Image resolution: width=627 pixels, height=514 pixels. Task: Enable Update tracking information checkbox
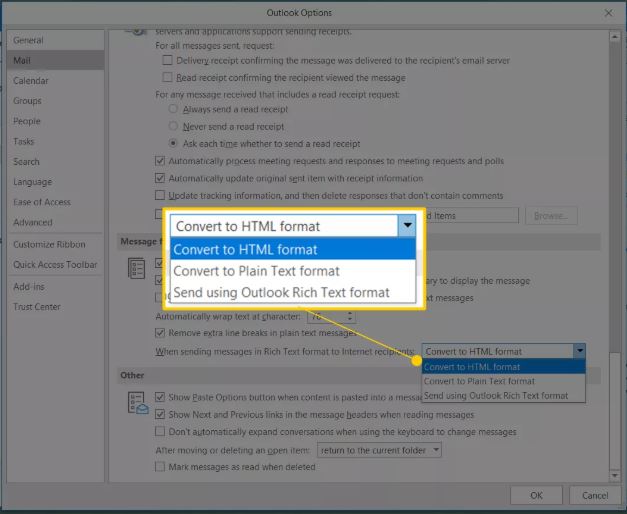pos(160,195)
